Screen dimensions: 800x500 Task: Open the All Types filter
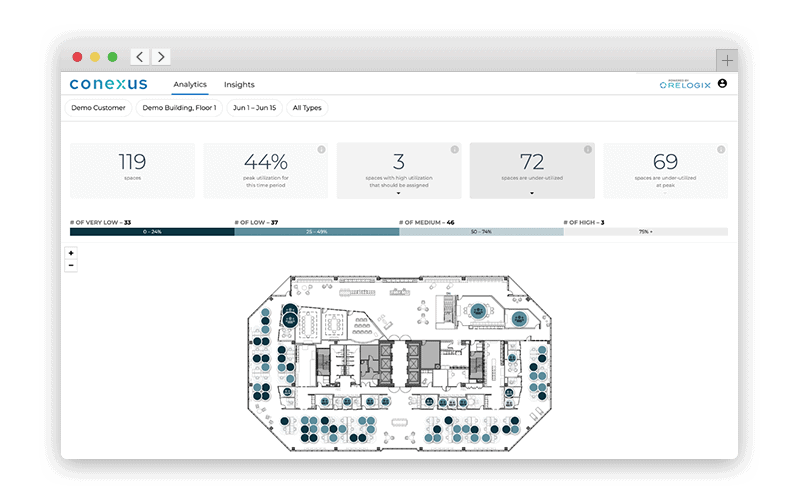click(307, 108)
